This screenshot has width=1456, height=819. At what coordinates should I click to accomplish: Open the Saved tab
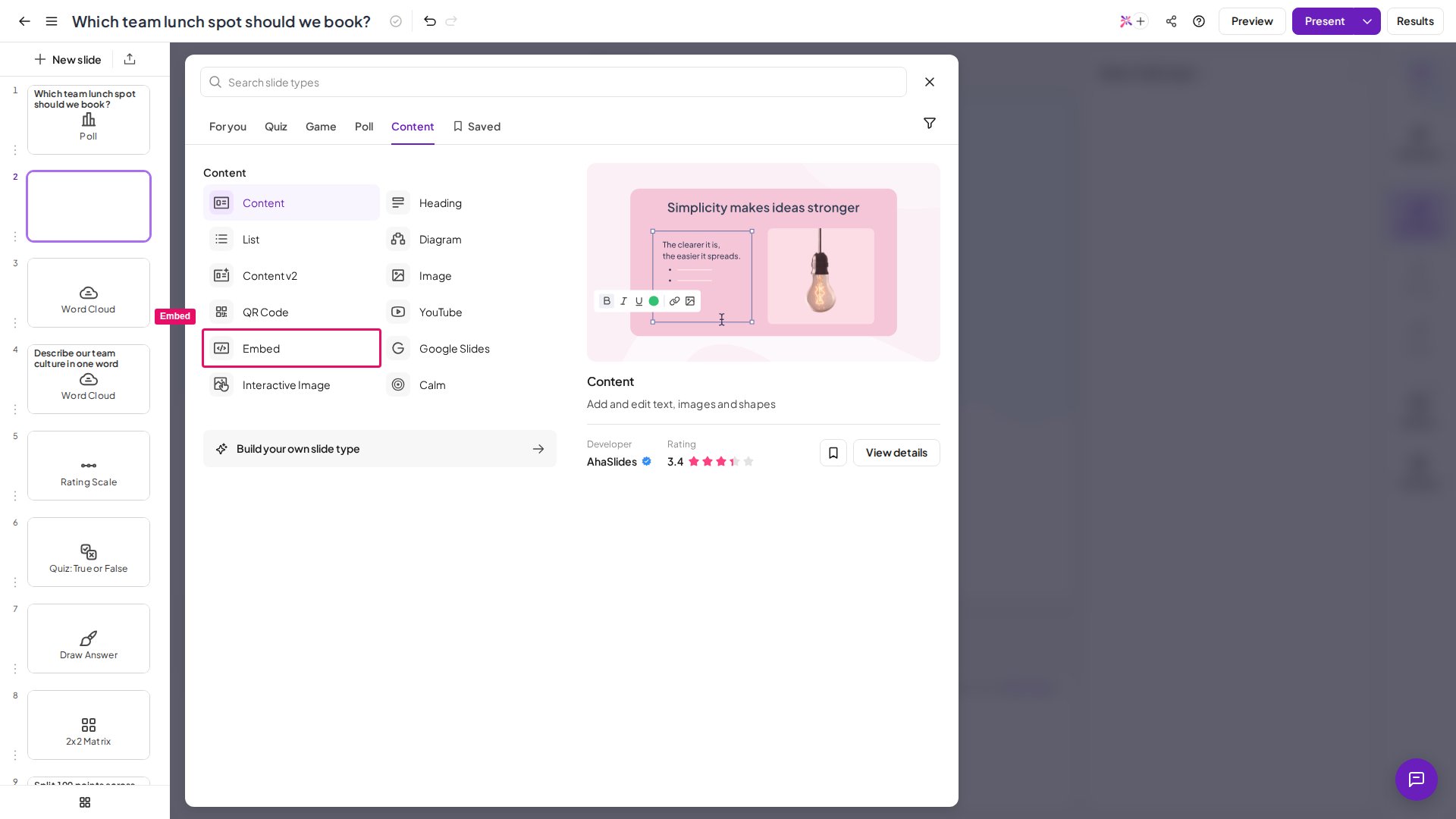coord(477,127)
